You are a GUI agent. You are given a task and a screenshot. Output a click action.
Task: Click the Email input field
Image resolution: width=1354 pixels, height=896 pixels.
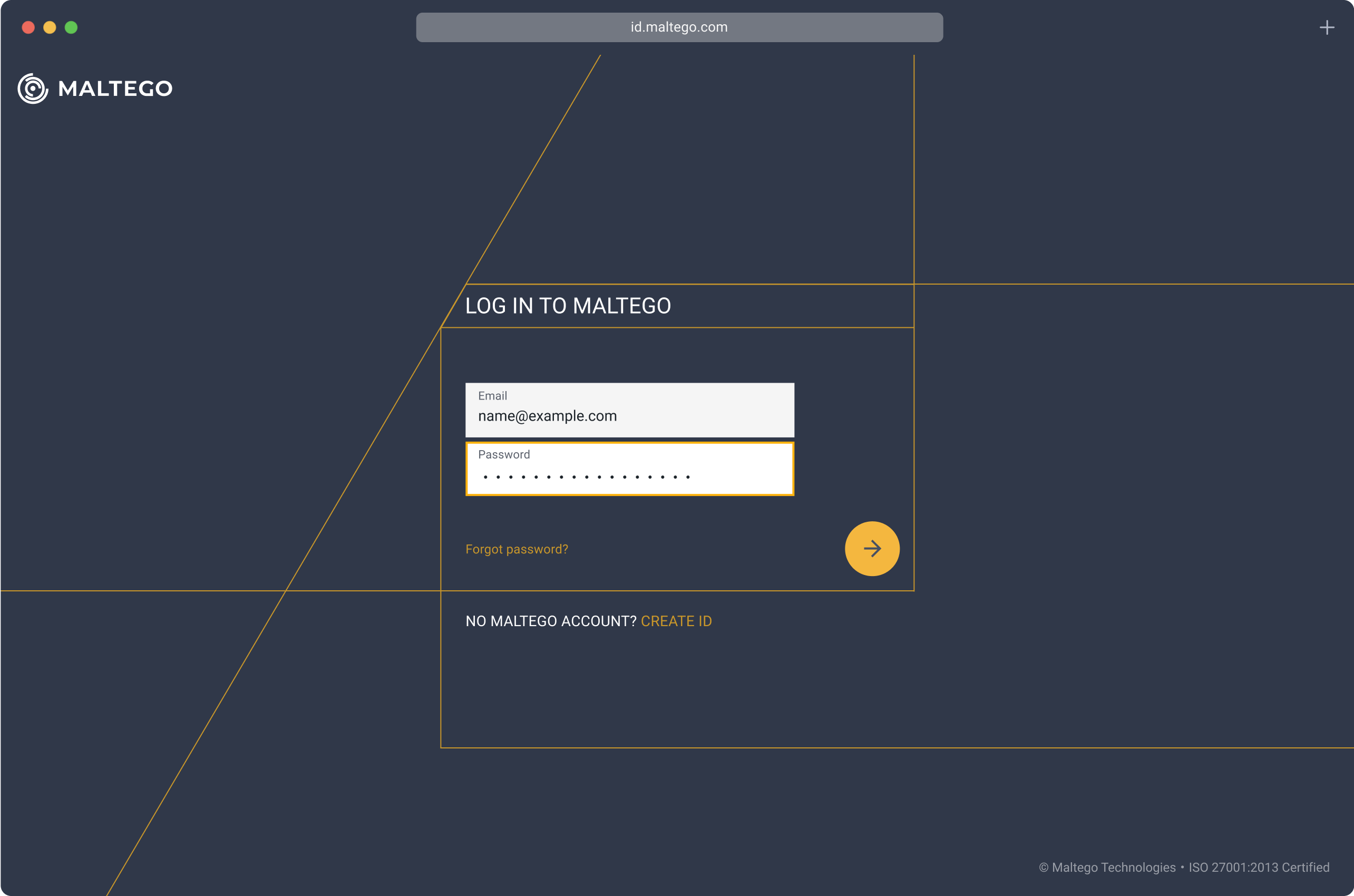coord(630,410)
